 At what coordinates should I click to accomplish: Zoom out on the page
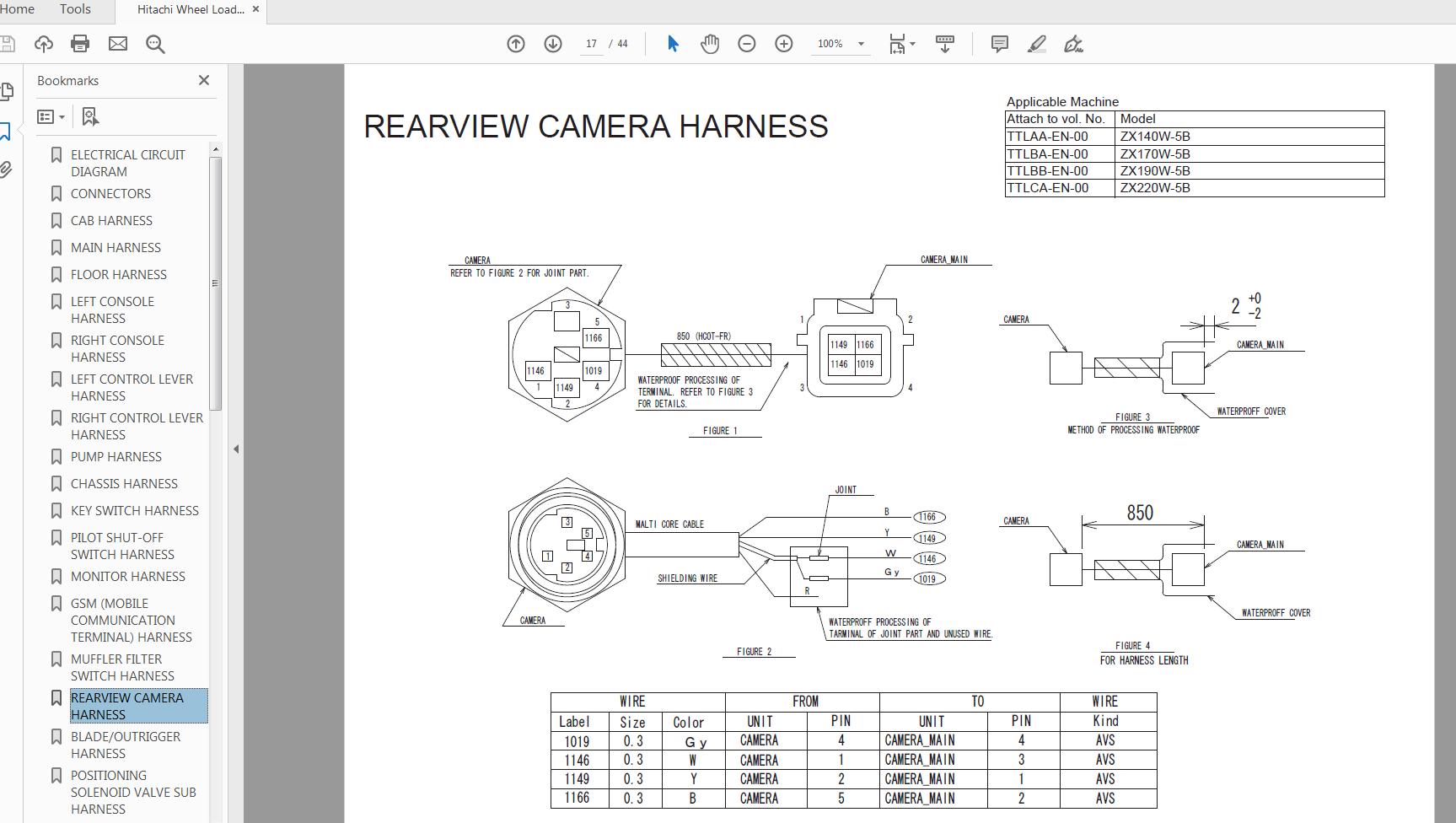[746, 43]
